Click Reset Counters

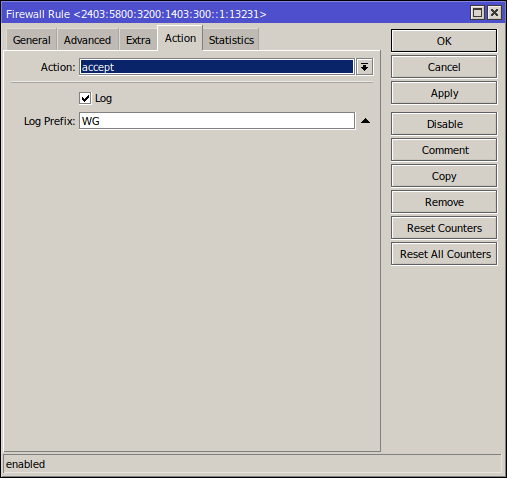[x=444, y=228]
